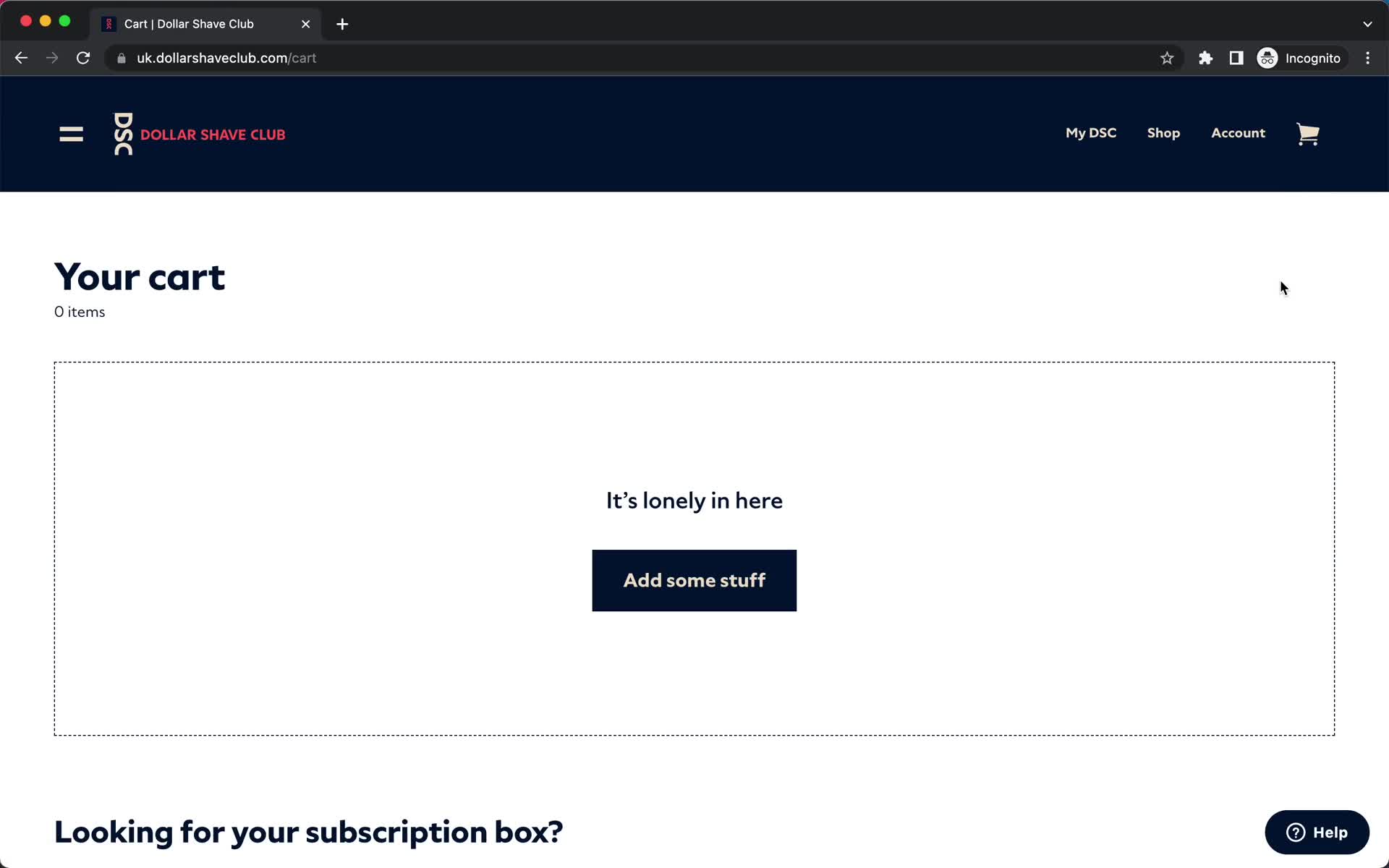Click the browser back navigation arrow
The image size is (1389, 868).
click(x=21, y=58)
